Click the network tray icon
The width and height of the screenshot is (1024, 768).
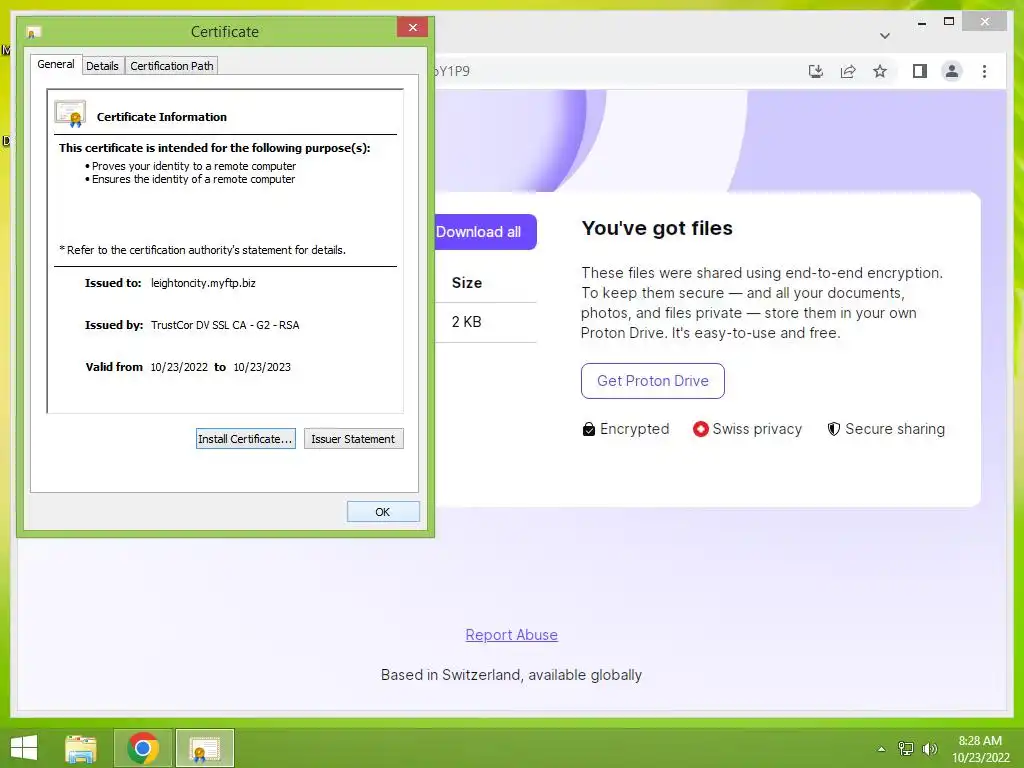tap(906, 749)
